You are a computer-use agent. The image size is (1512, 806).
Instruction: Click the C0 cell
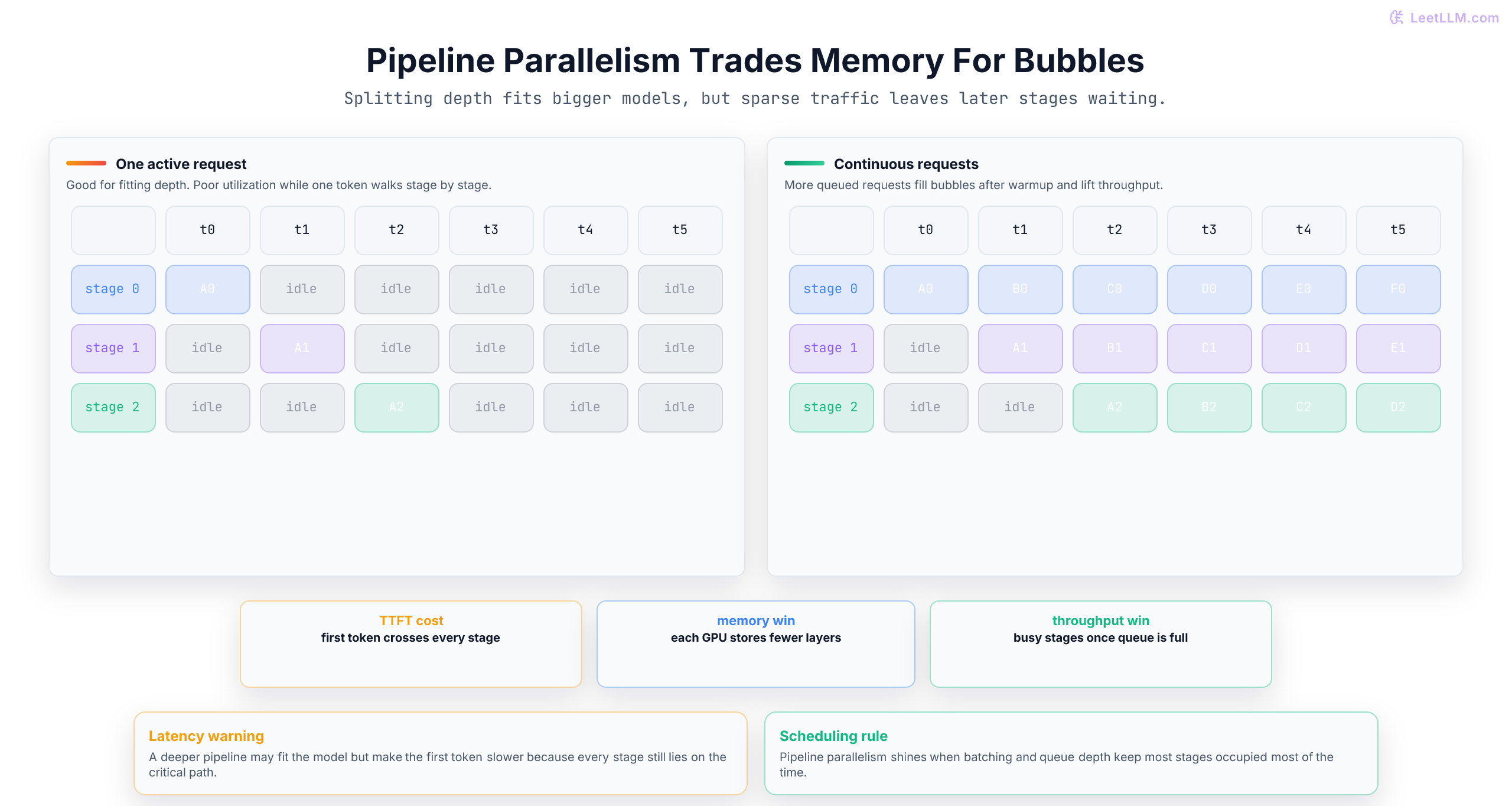point(1115,289)
